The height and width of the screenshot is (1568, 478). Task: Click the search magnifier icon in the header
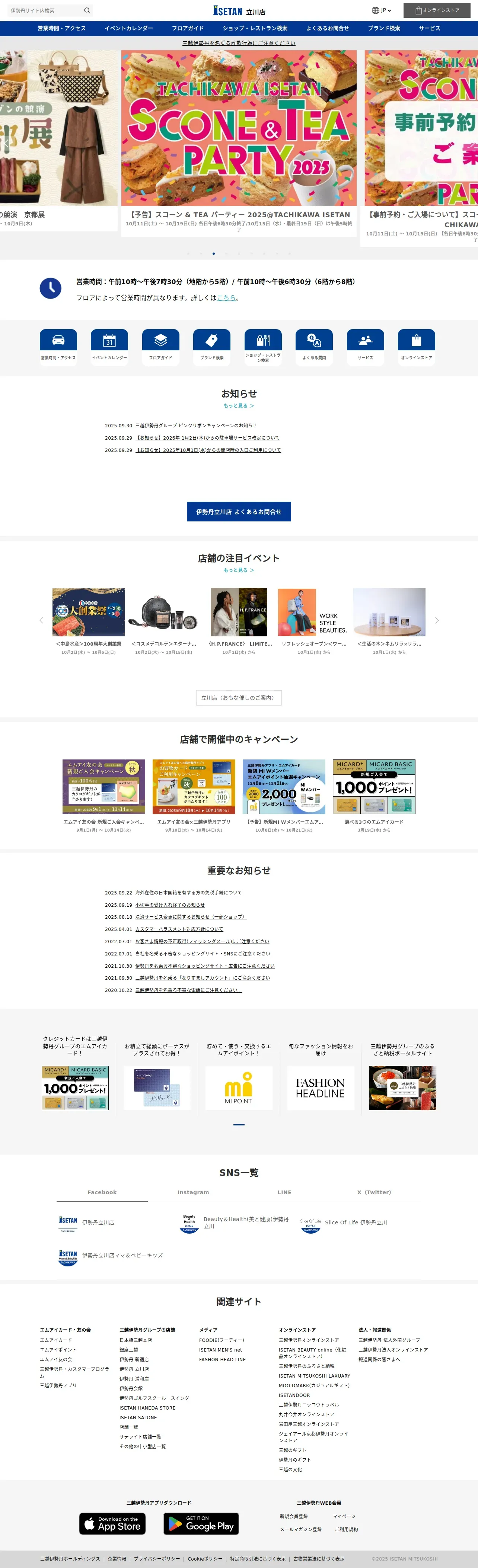[87, 10]
